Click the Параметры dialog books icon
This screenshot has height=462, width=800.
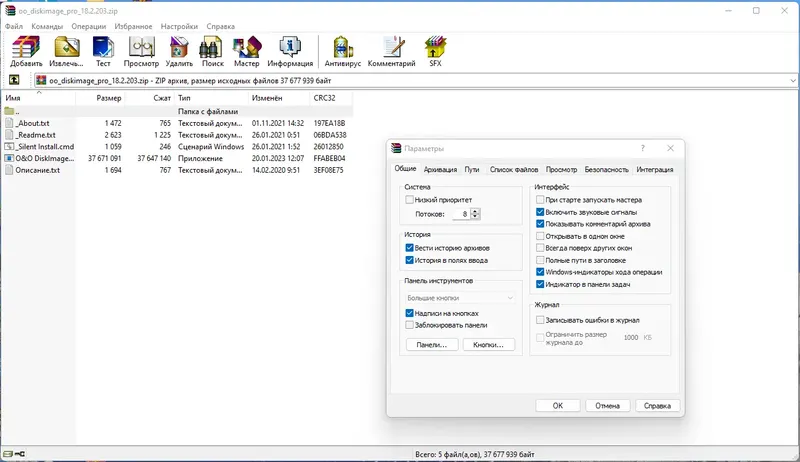click(396, 148)
